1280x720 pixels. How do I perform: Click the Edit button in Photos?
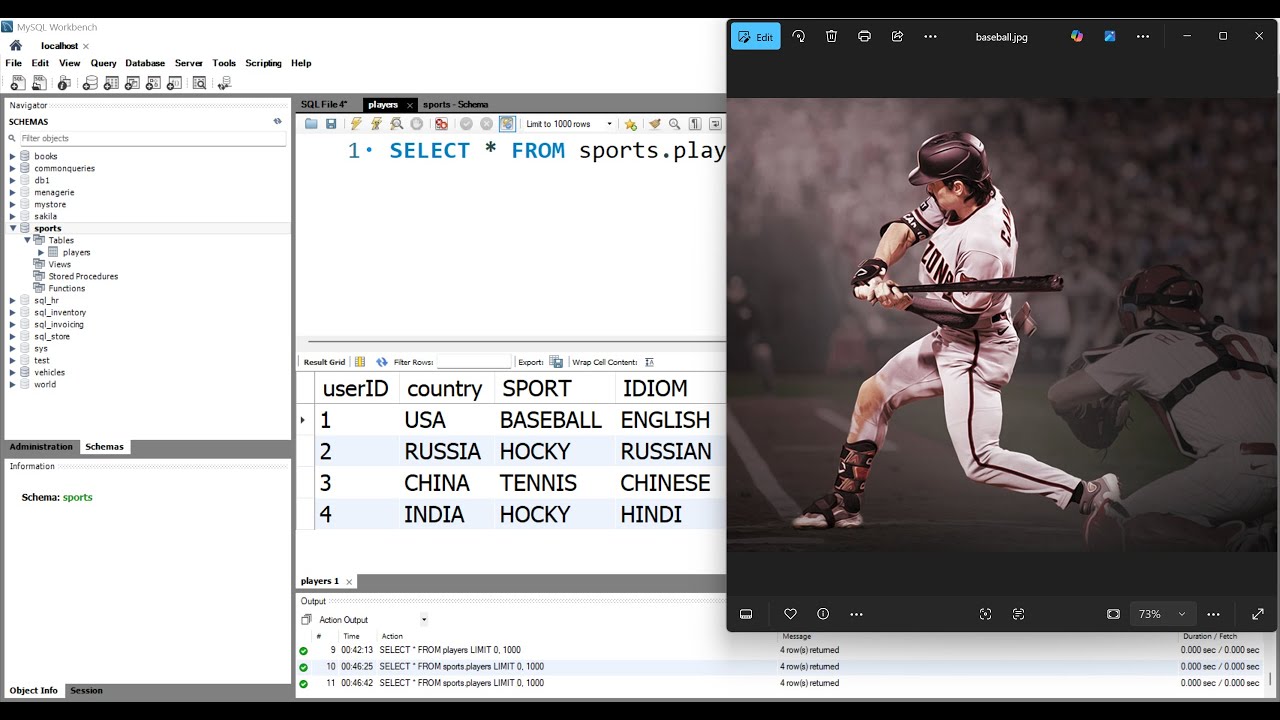pos(755,37)
